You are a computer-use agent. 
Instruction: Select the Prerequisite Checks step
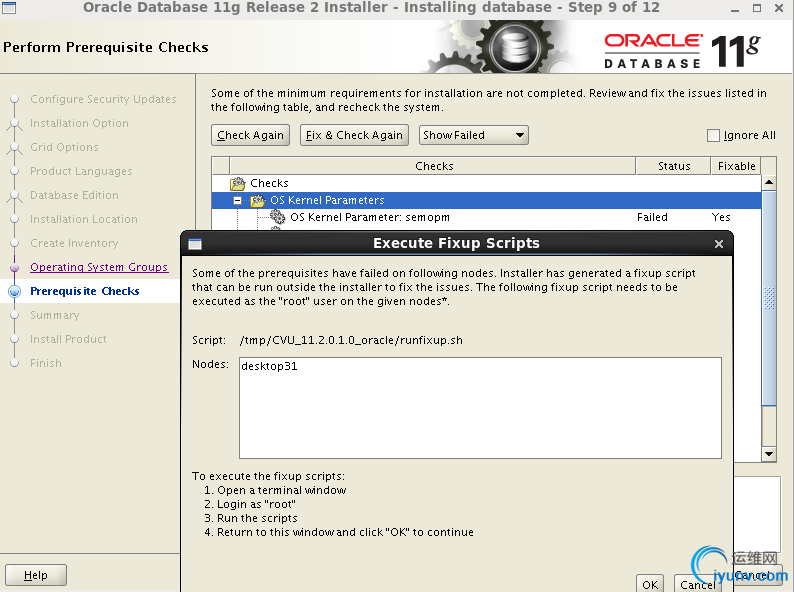85,291
